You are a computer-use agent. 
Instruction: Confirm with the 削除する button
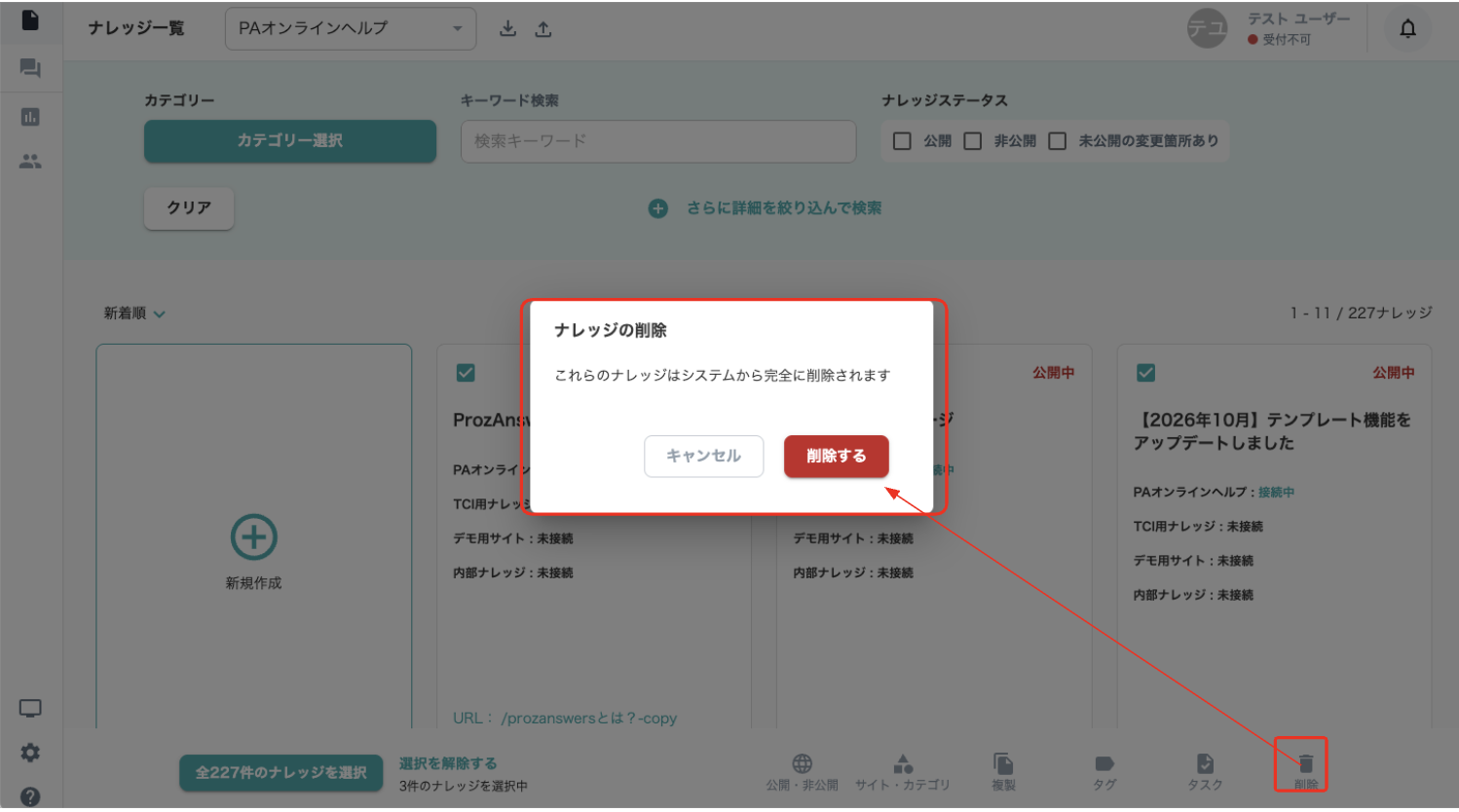tap(836, 456)
